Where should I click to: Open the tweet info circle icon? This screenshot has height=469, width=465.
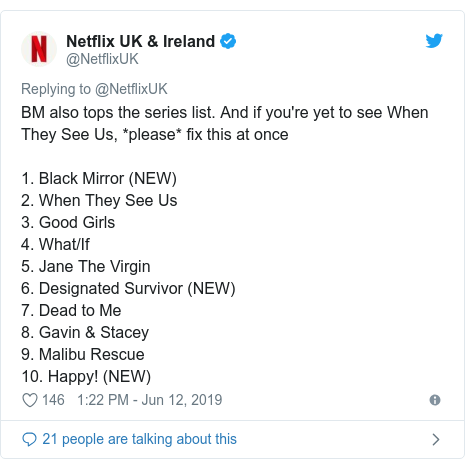[x=435, y=400]
